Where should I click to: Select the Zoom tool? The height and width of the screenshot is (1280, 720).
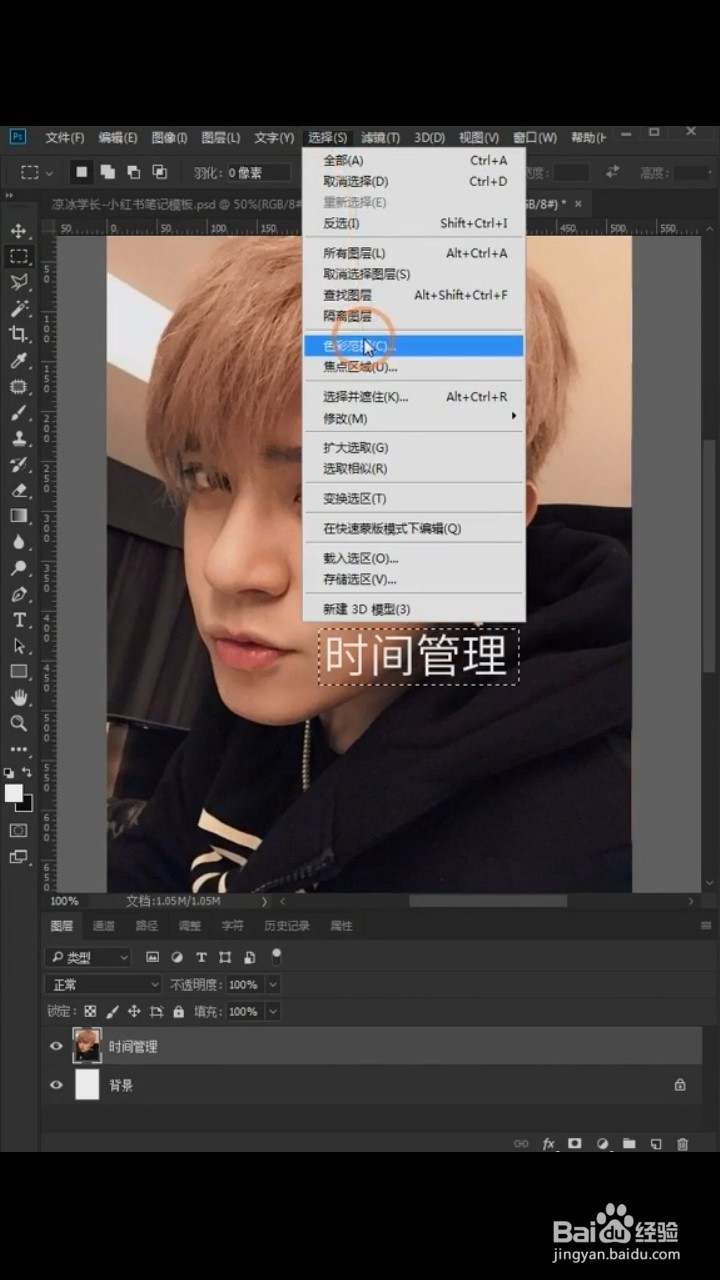click(19, 723)
